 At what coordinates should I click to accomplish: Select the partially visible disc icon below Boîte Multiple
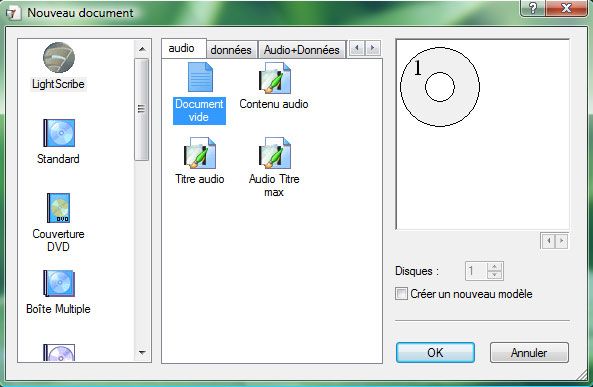point(59,353)
